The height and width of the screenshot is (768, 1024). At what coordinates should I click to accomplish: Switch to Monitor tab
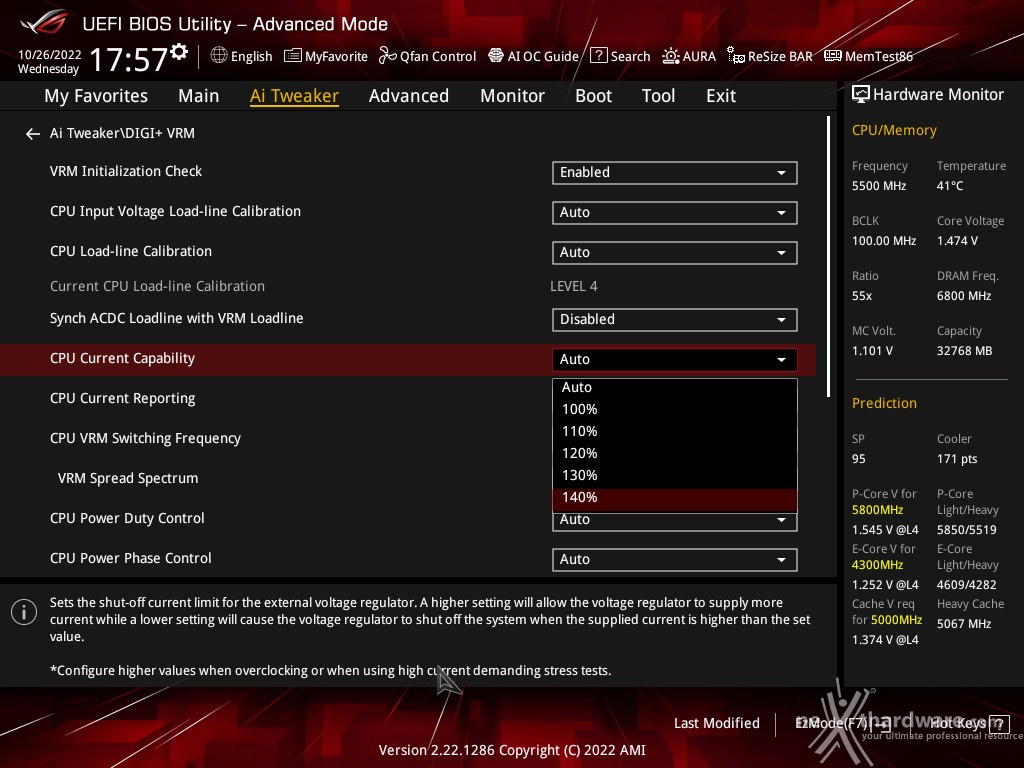[513, 96]
